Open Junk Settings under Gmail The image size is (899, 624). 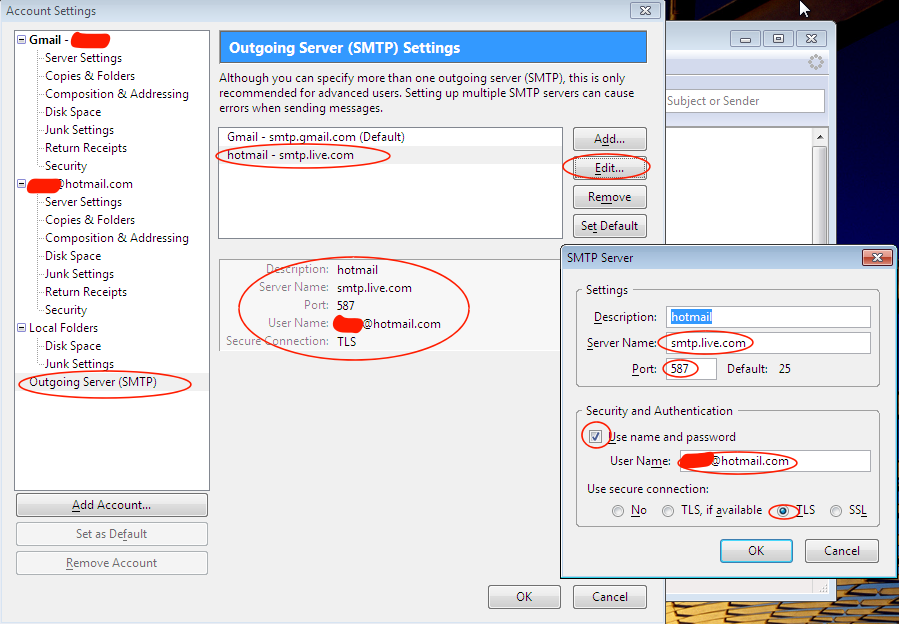pos(79,130)
